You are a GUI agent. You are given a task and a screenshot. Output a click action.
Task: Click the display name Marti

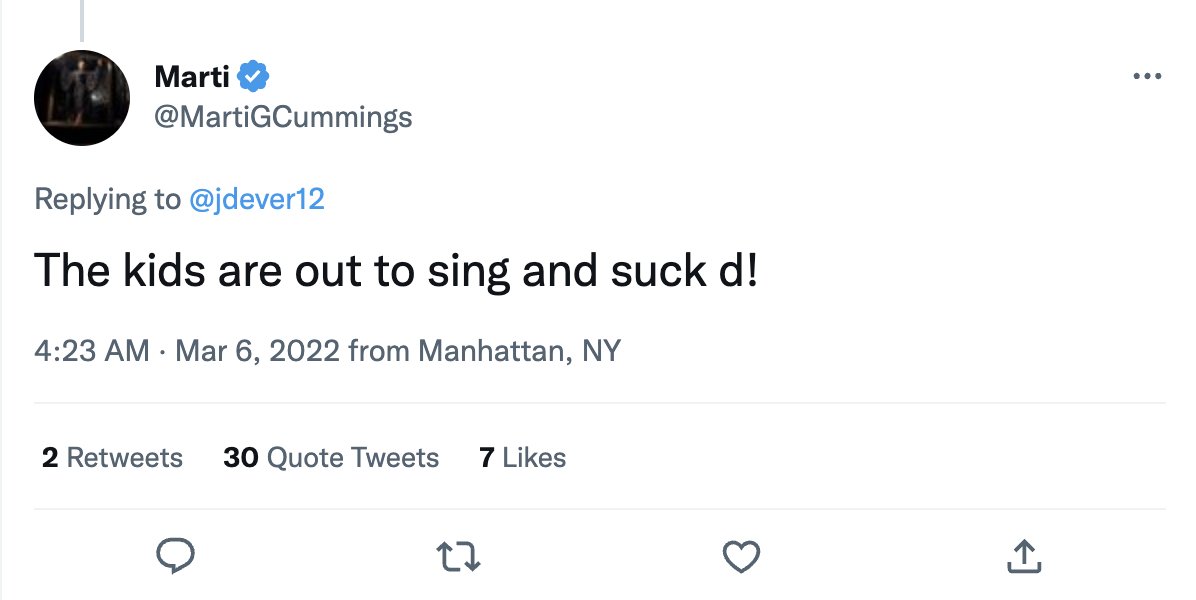pyautogui.click(x=191, y=76)
